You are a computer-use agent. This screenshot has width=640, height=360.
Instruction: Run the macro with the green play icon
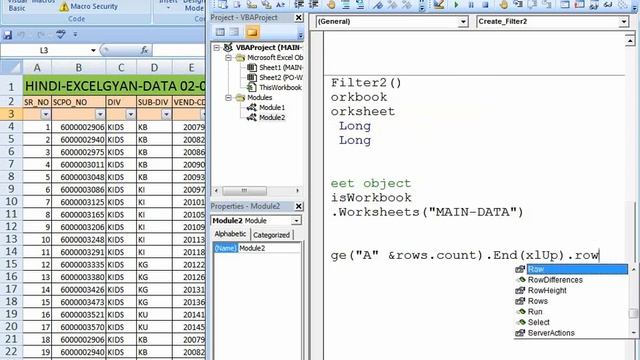coord(456,5)
